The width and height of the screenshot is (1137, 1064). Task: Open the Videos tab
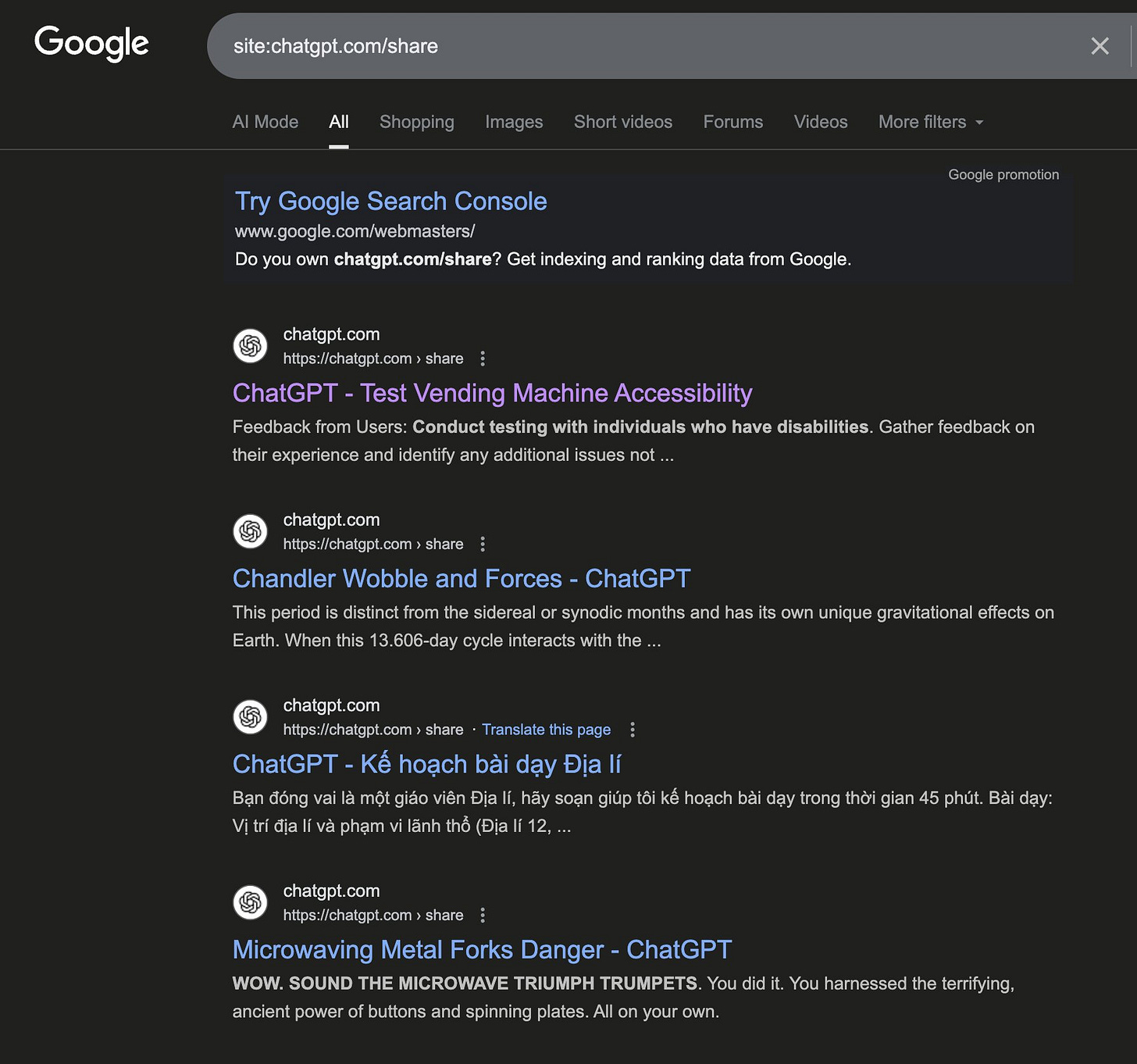(821, 122)
